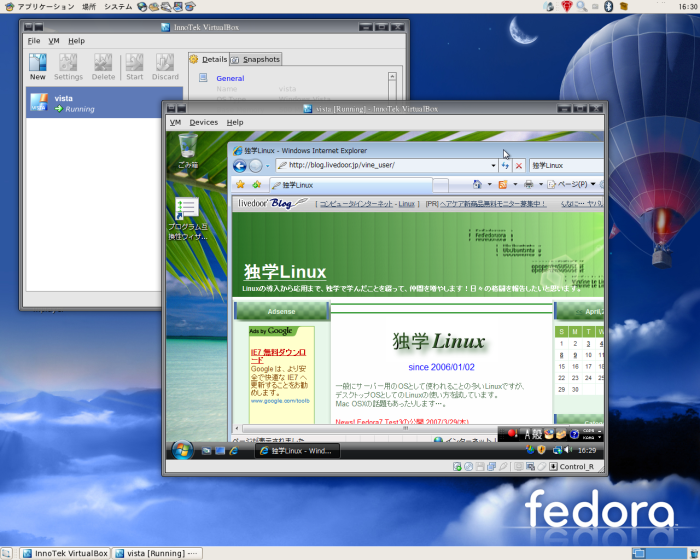The image size is (700, 560).
Task: Click the Internet Explorer Forward button
Action: [x=255, y=166]
